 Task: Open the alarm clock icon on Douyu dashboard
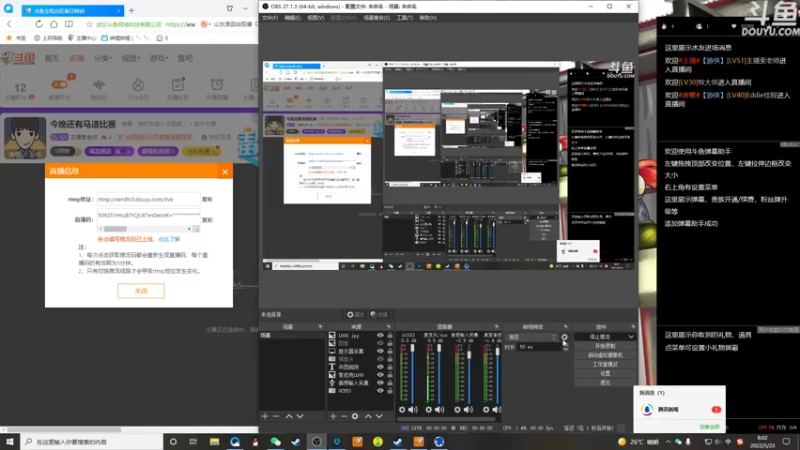(x=217, y=85)
